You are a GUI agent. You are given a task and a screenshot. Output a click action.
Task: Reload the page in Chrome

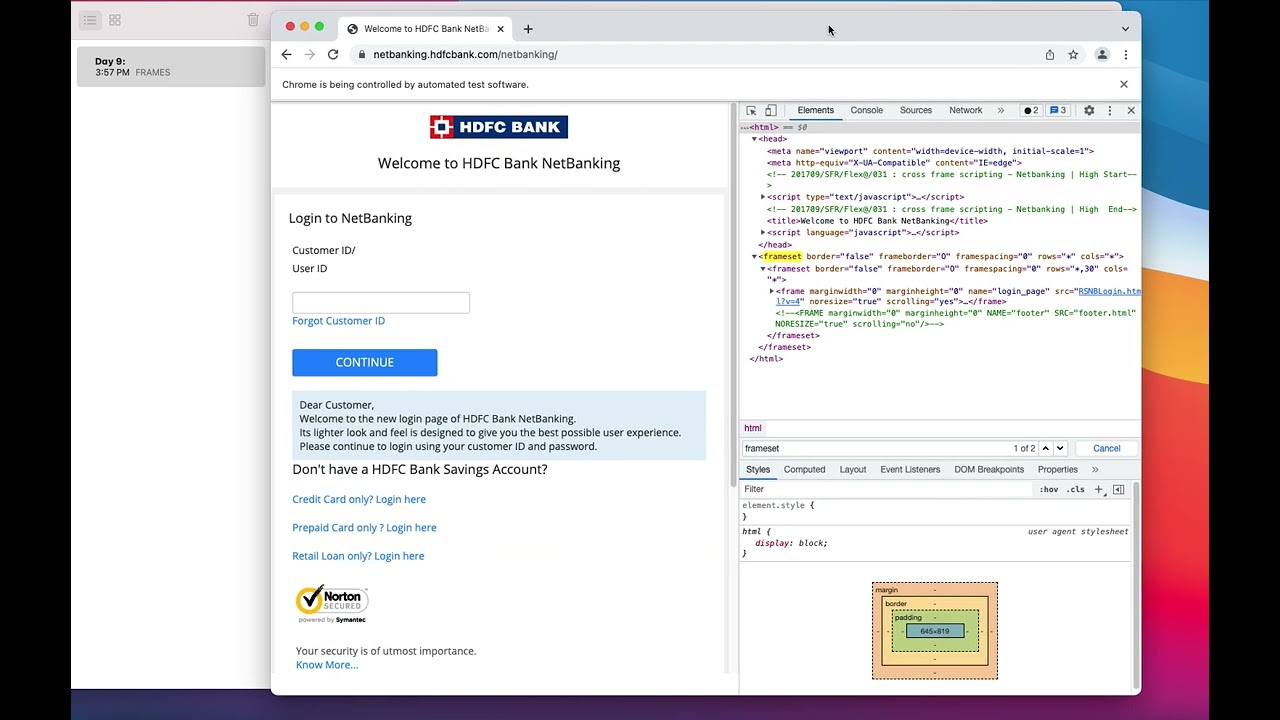point(333,55)
